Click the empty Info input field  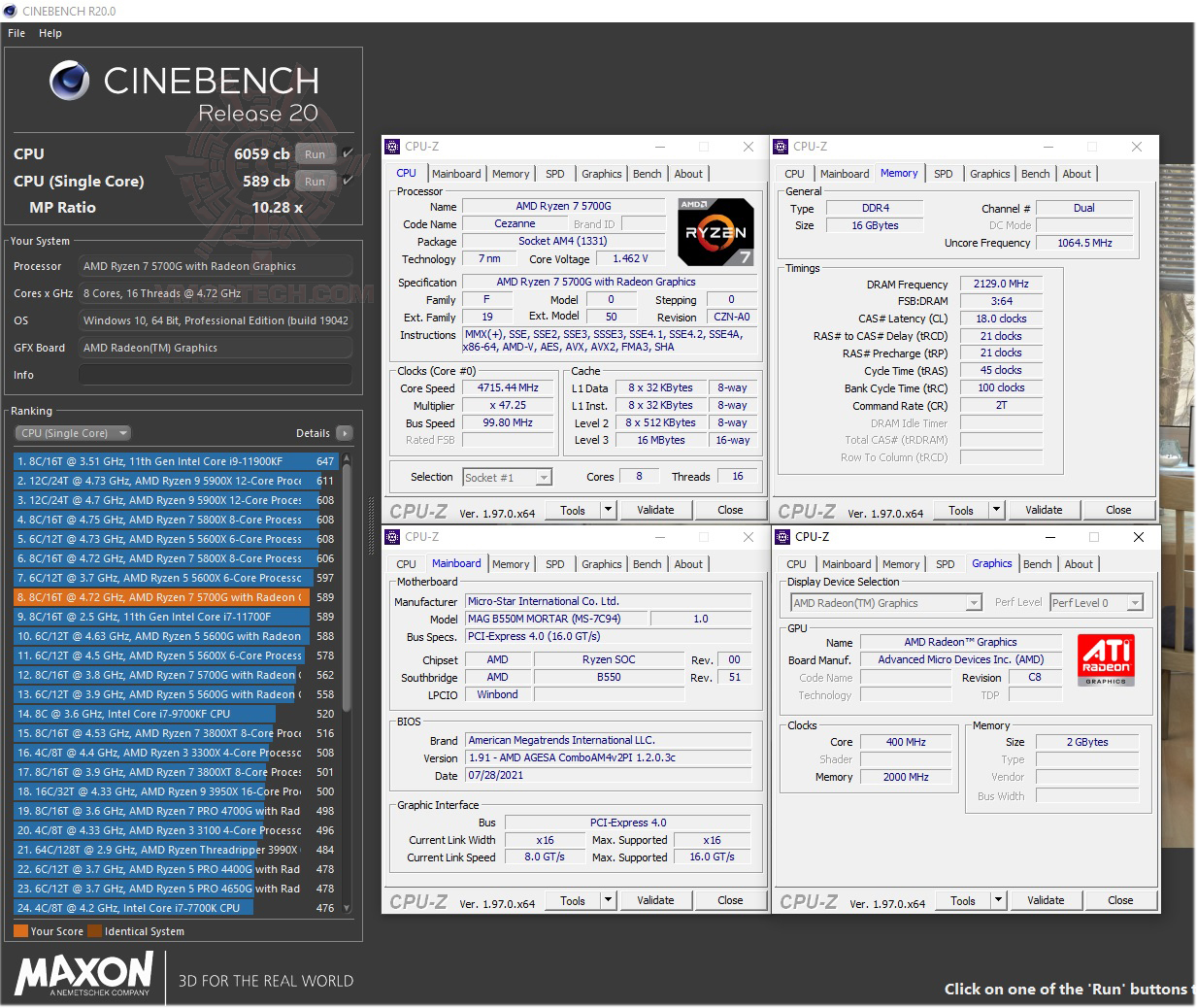pos(215,375)
